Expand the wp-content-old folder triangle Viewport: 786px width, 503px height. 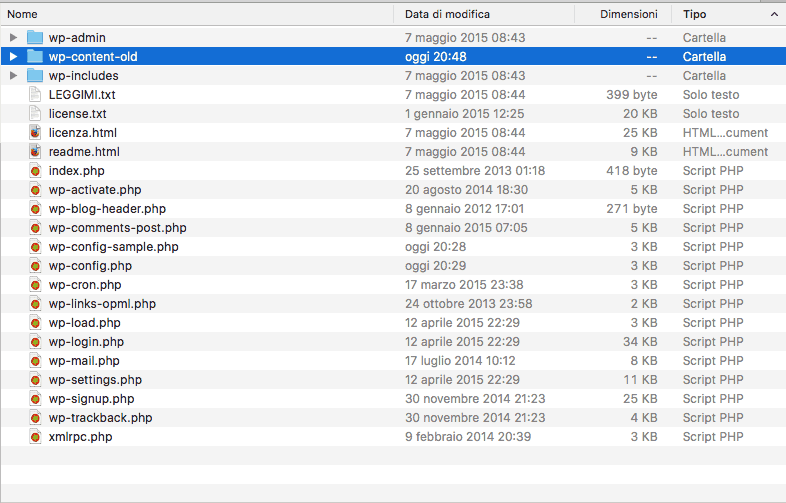tap(13, 56)
